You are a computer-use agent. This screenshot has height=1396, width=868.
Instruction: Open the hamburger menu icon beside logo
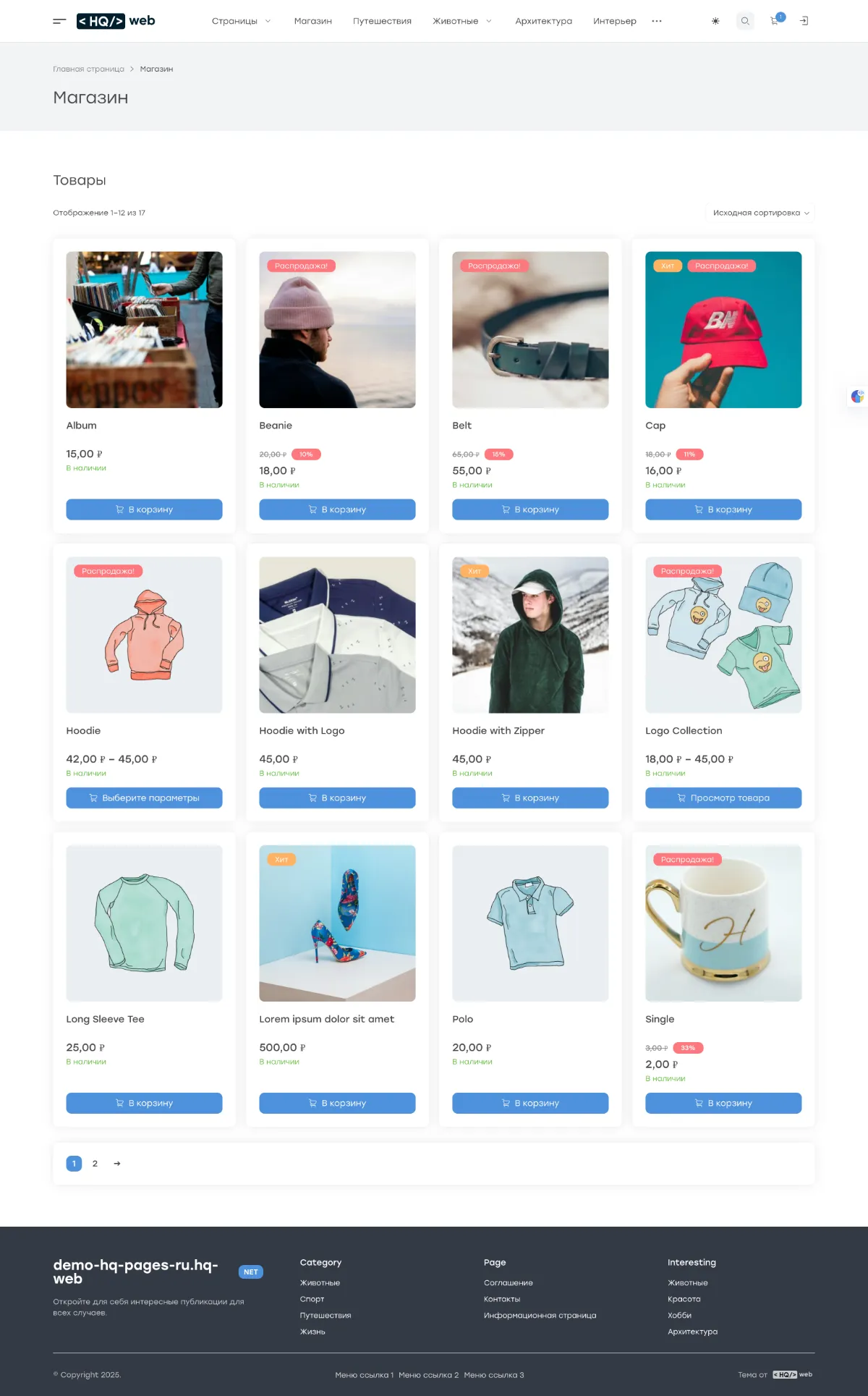59,21
